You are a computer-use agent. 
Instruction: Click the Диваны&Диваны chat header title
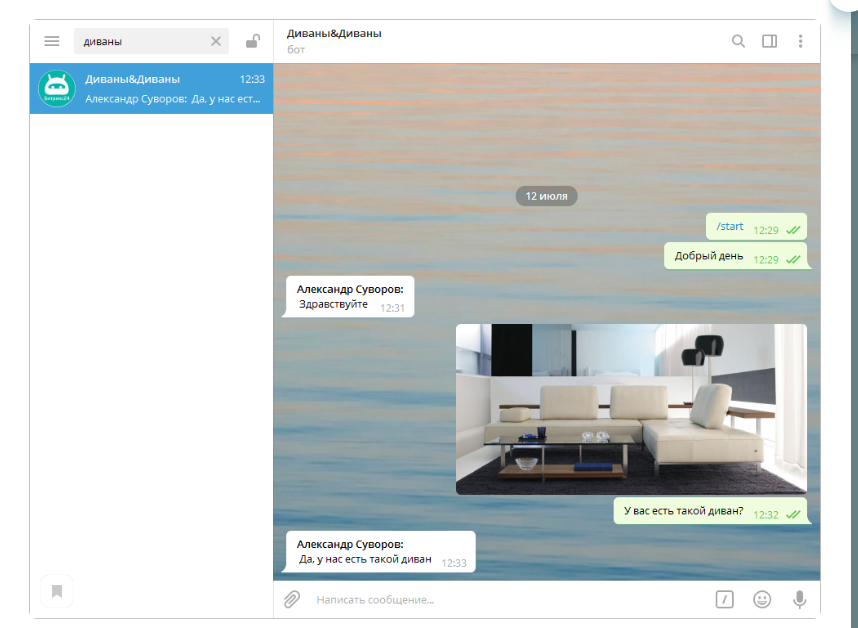pos(334,33)
